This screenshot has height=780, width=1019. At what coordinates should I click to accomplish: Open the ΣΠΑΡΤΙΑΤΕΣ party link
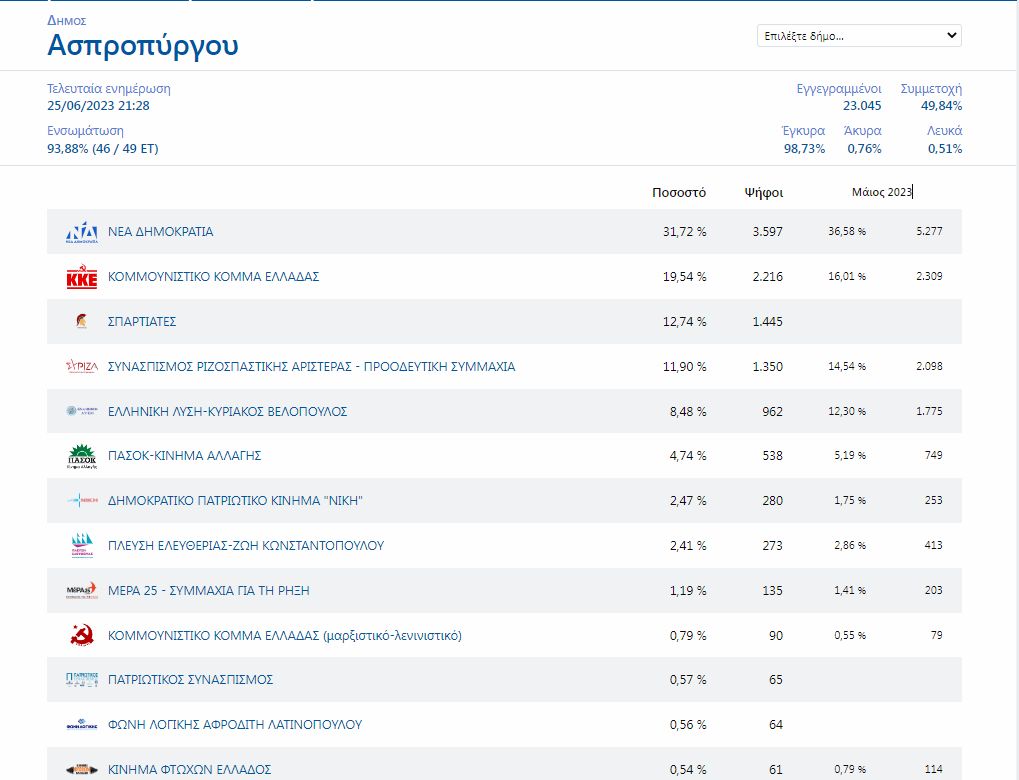click(x=142, y=322)
